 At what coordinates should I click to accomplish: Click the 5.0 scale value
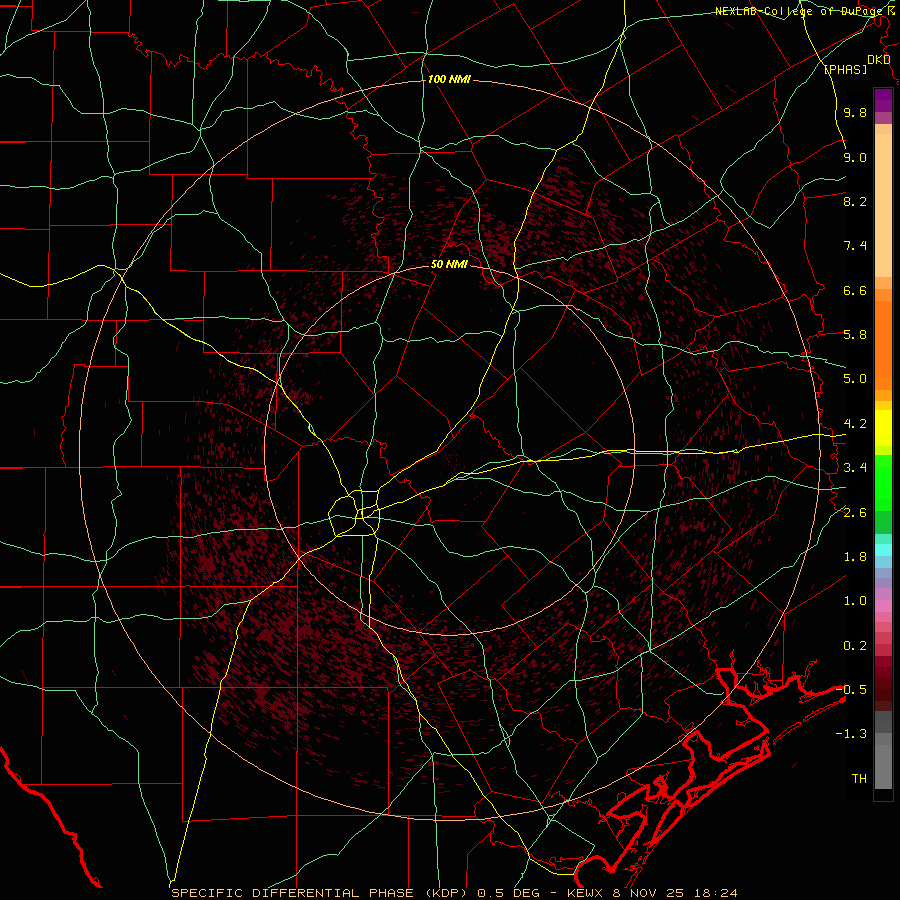point(855,379)
